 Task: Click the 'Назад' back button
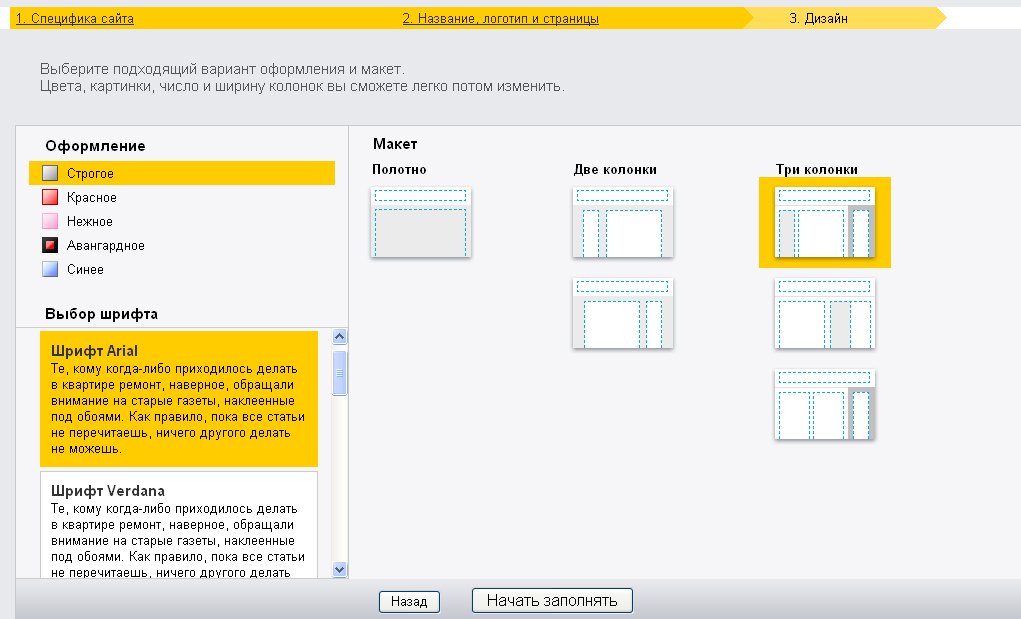point(409,601)
